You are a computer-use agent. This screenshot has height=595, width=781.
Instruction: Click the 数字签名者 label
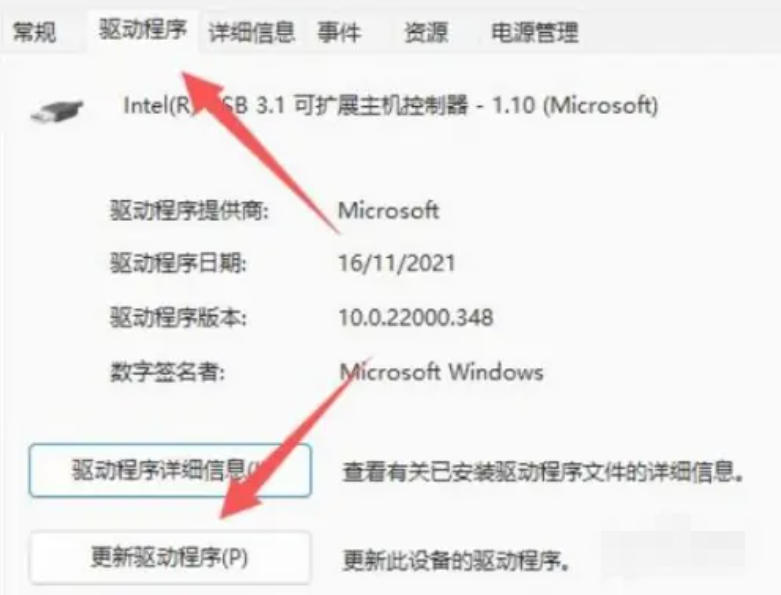coord(167,372)
